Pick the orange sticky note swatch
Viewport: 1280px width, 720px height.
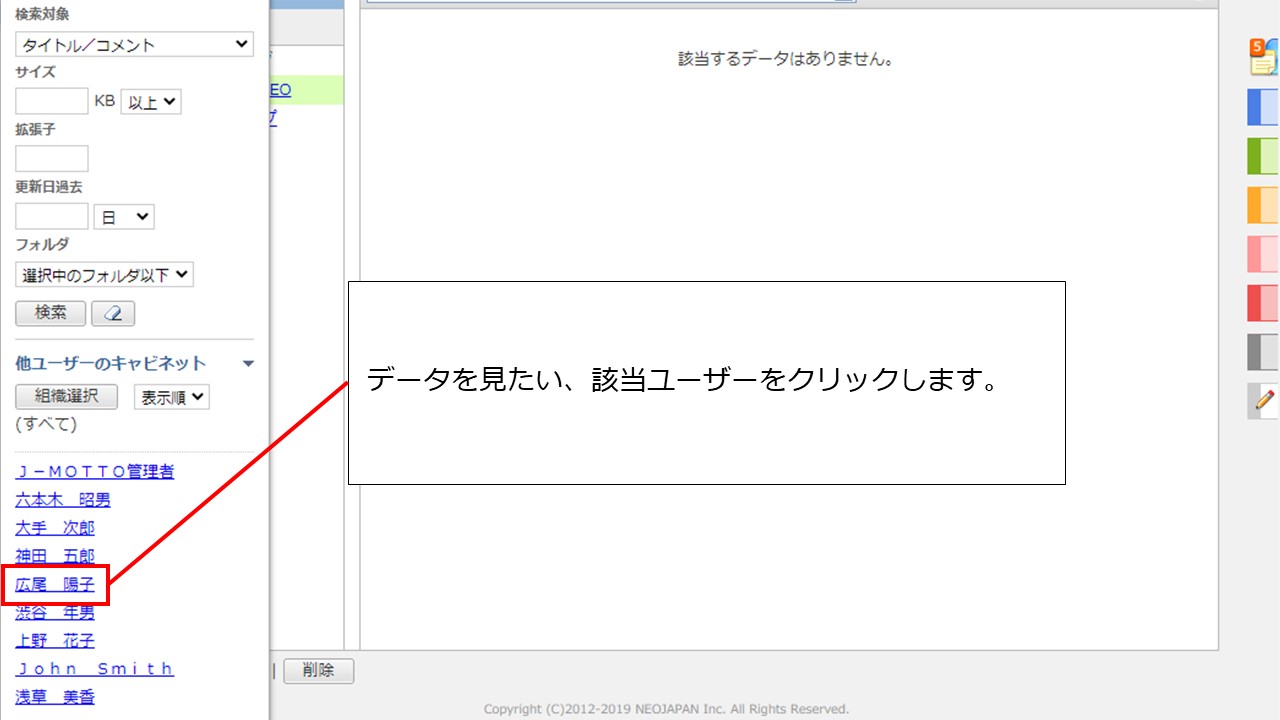(1263, 205)
